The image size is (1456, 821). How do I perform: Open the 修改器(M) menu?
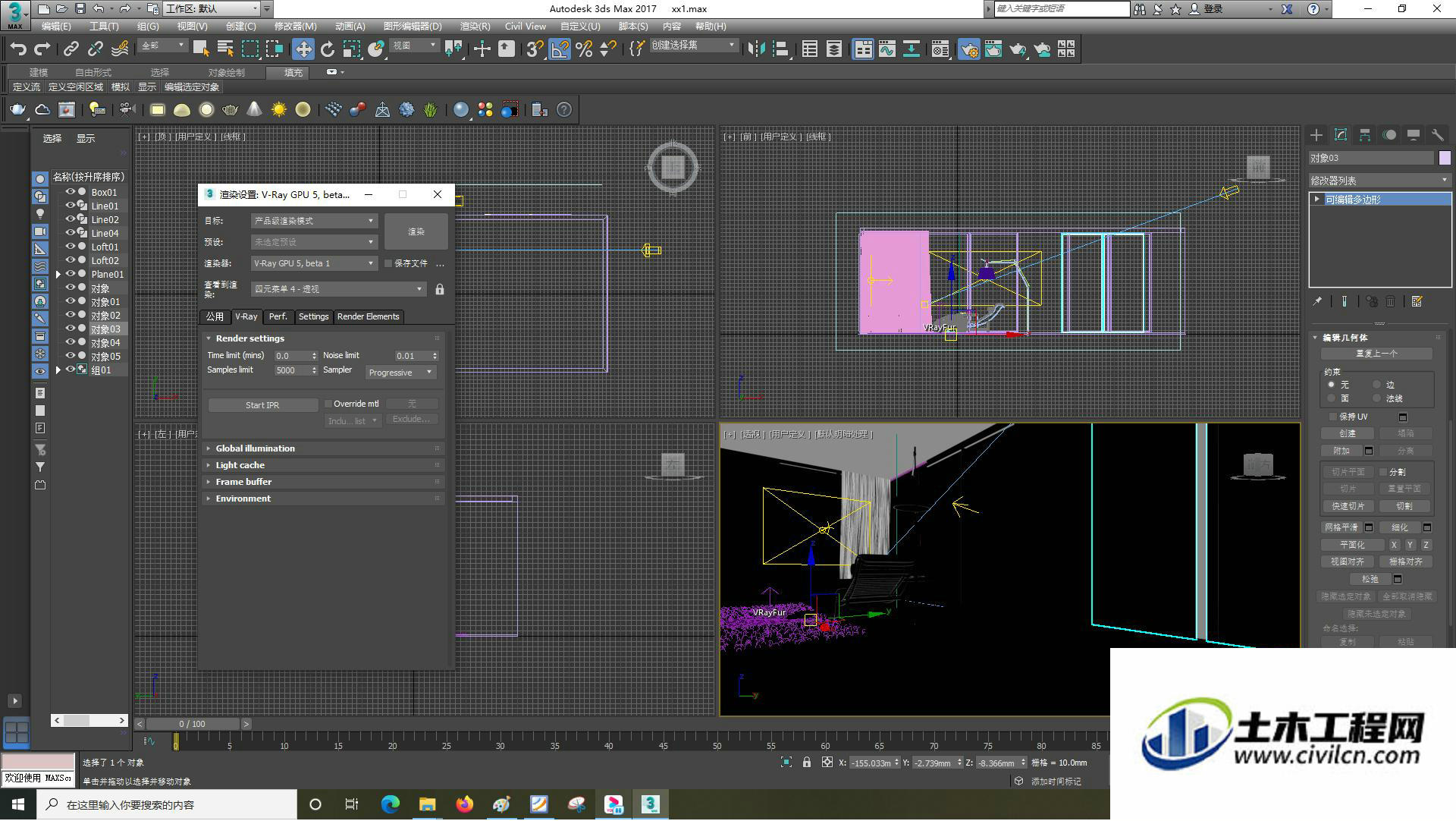coord(296,26)
